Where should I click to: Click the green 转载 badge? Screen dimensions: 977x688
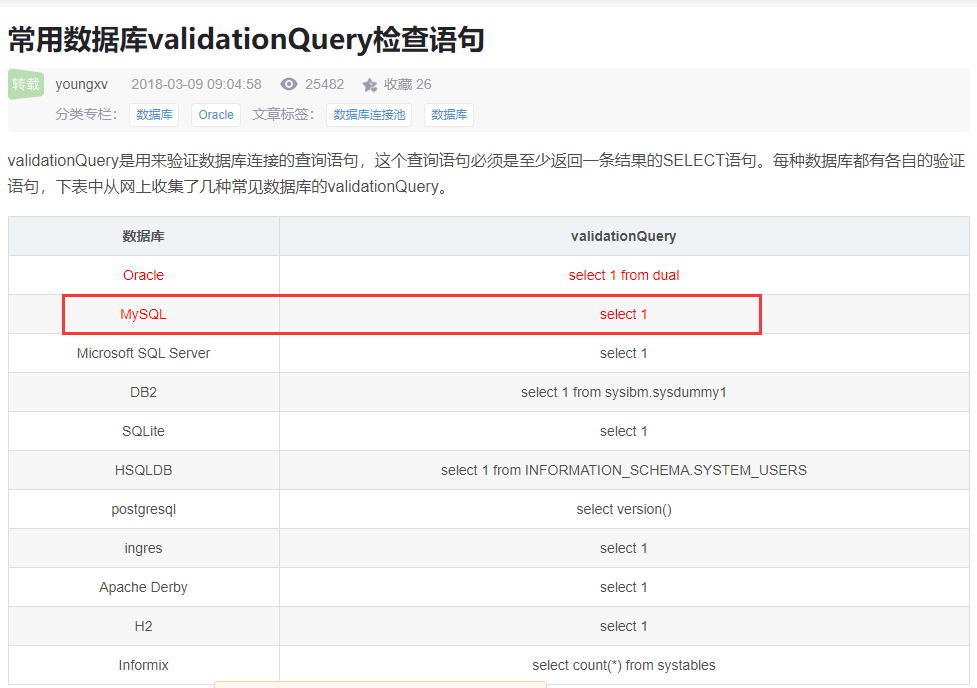pyautogui.click(x=26, y=84)
